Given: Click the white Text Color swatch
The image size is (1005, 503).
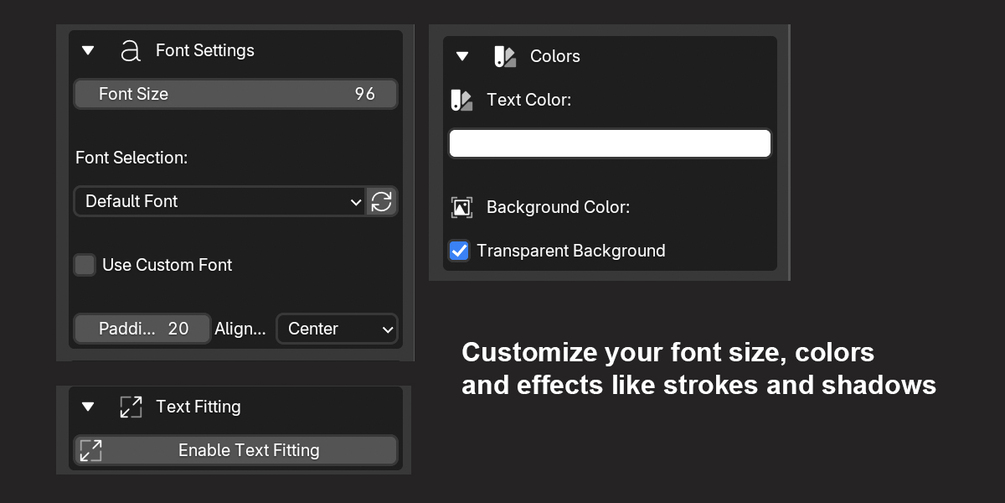Looking at the screenshot, I should pos(610,143).
